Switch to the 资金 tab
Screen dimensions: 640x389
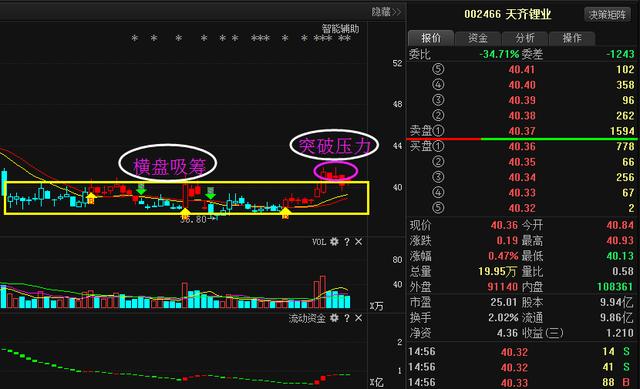tap(478, 38)
